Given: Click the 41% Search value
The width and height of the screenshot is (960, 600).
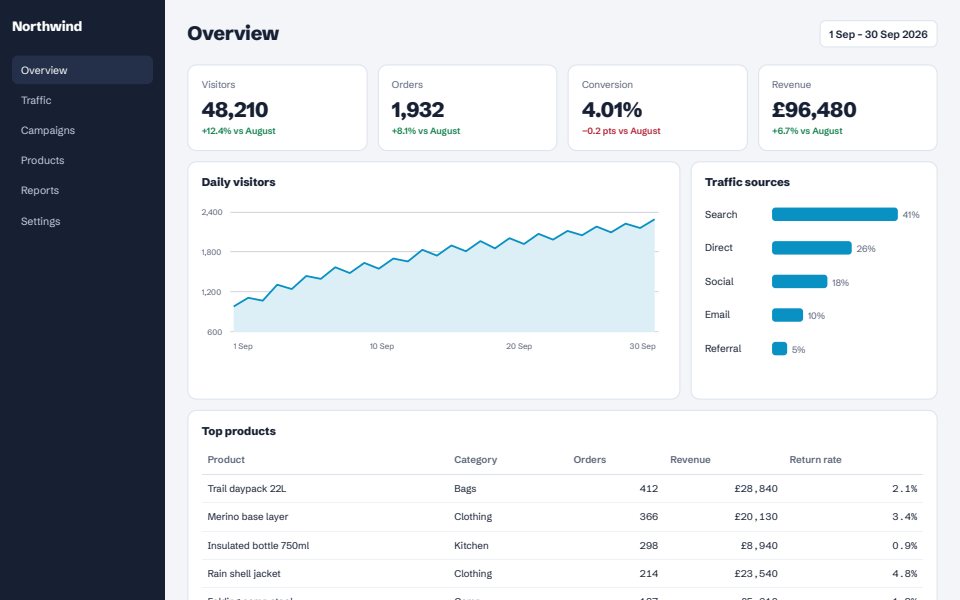Looking at the screenshot, I should pos(911,215).
